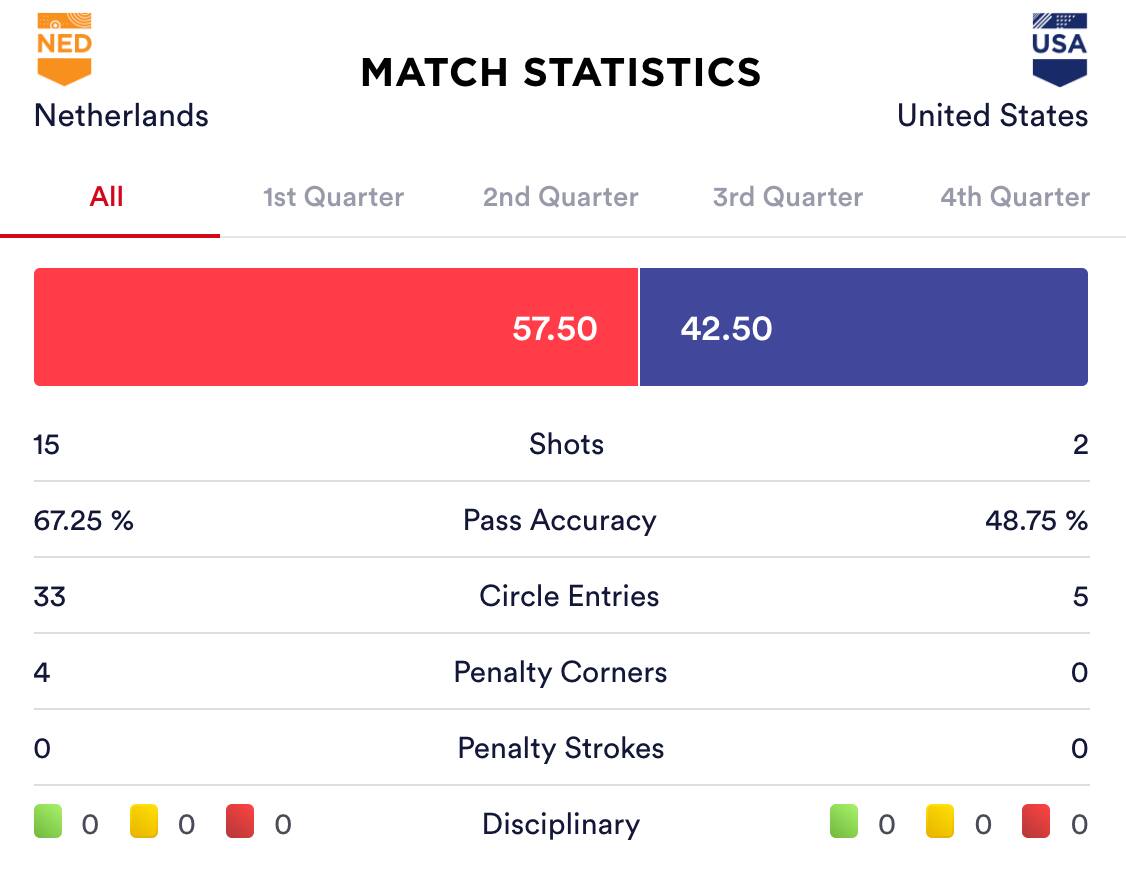
Task: Click Netherlands green card icon
Action: 48,822
